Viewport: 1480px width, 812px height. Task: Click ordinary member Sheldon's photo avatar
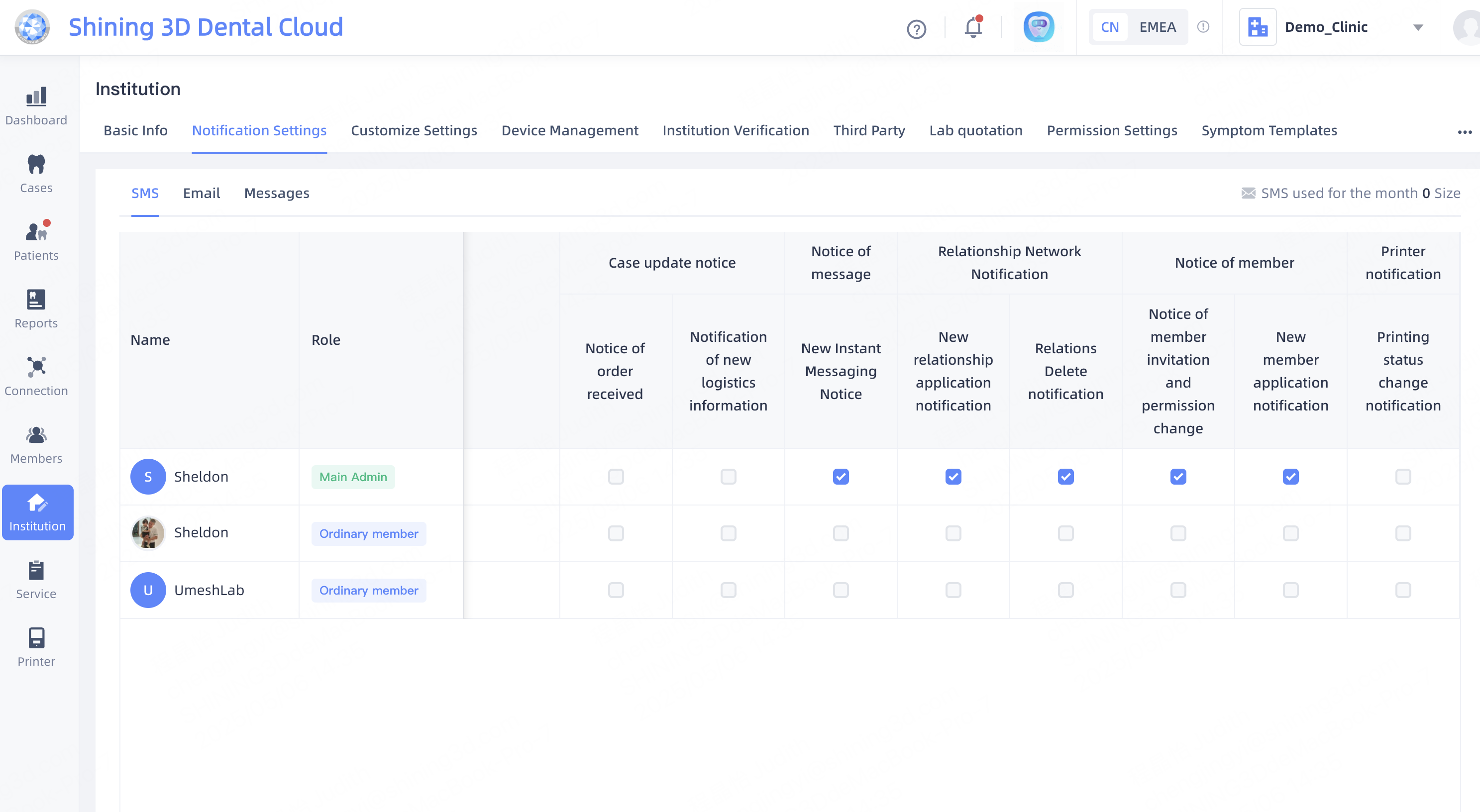click(148, 533)
